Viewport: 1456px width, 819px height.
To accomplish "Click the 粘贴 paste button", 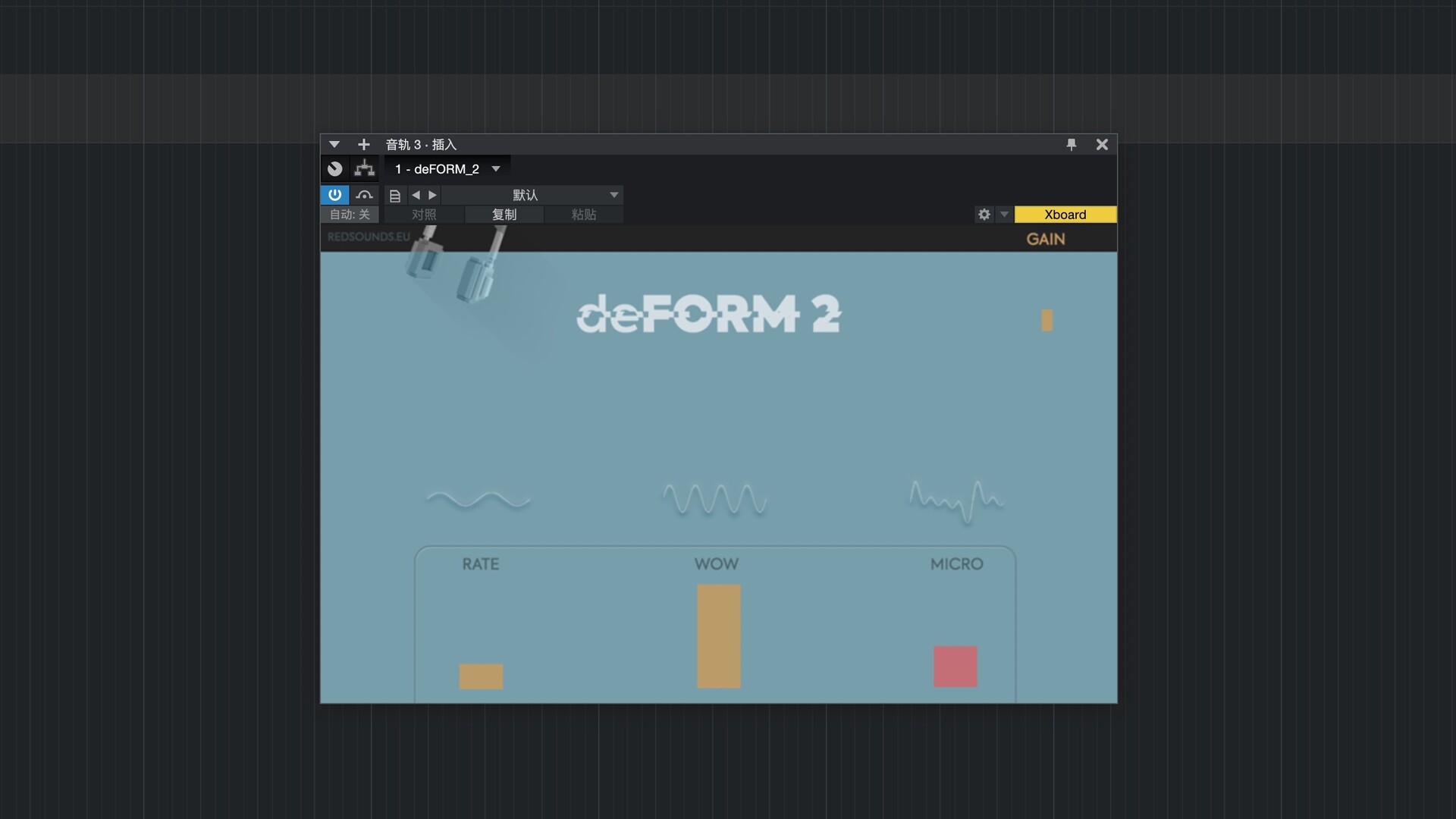I will pos(584,215).
